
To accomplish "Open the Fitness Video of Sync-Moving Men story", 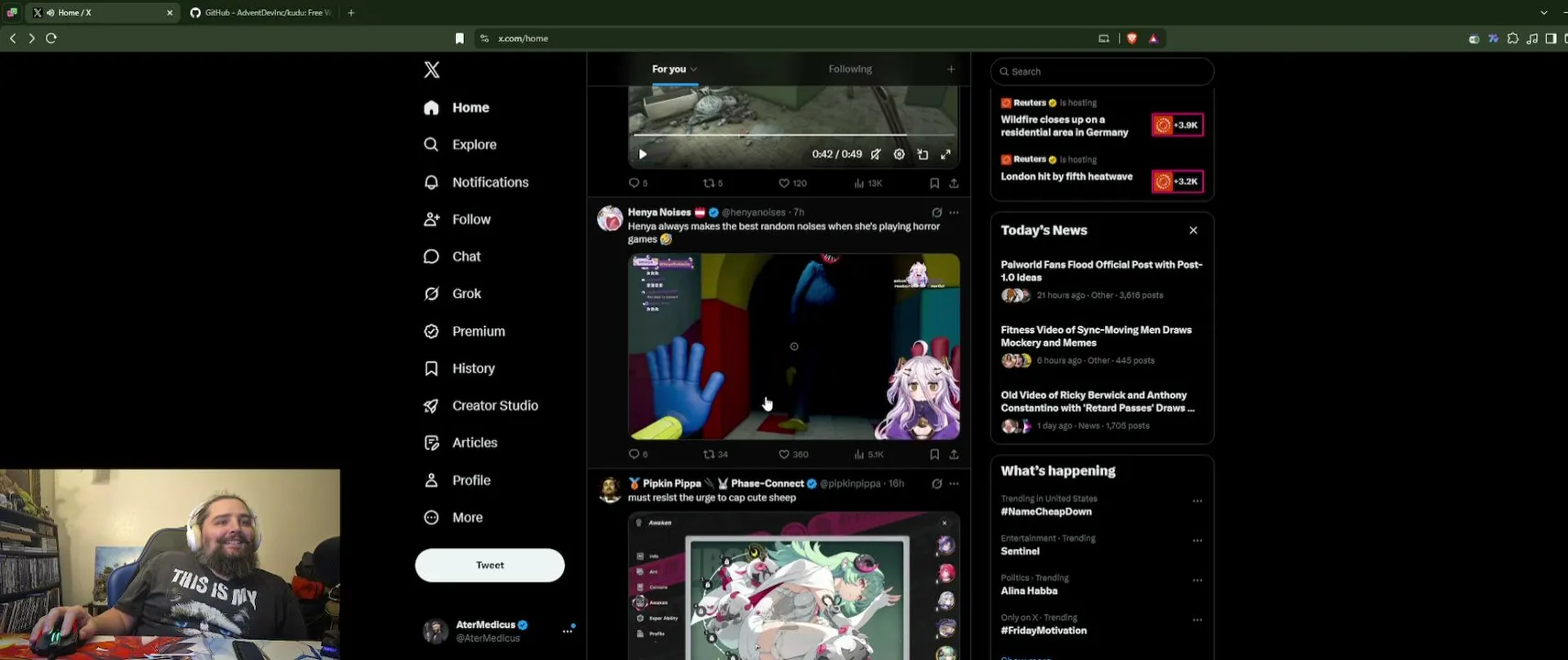I will [1096, 336].
